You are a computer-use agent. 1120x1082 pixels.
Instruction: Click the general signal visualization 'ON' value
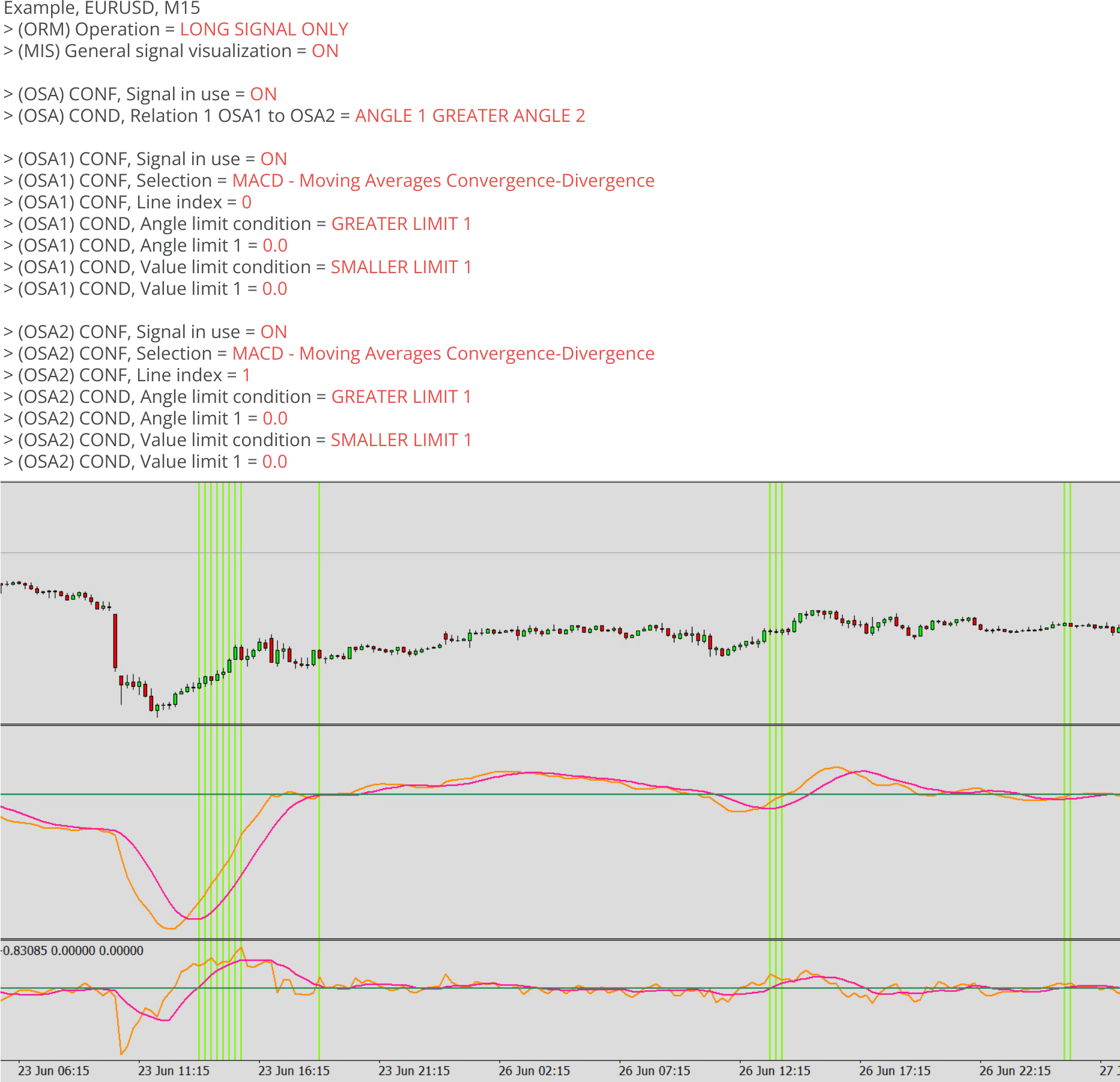(x=325, y=51)
